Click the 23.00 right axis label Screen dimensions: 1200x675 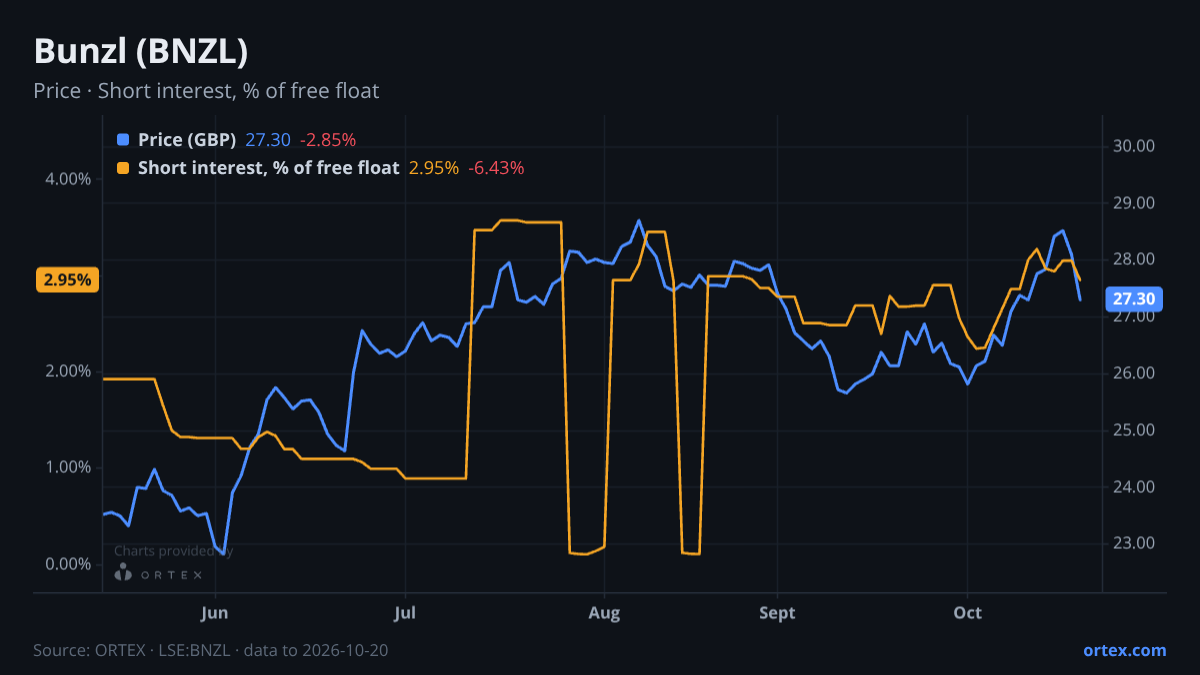click(x=1134, y=544)
